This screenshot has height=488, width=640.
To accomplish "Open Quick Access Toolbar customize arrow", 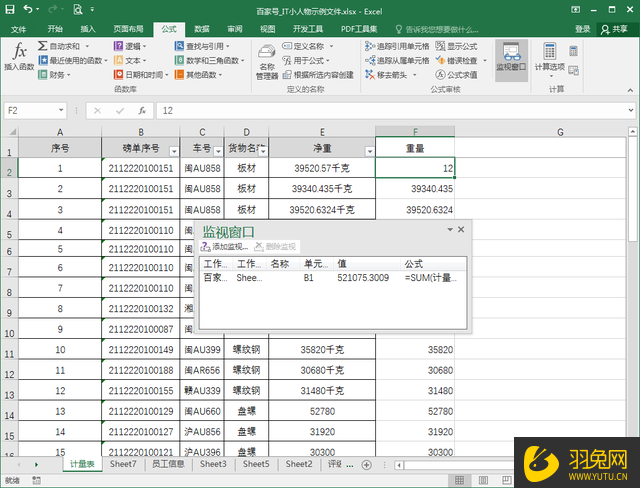I will (x=92, y=9).
